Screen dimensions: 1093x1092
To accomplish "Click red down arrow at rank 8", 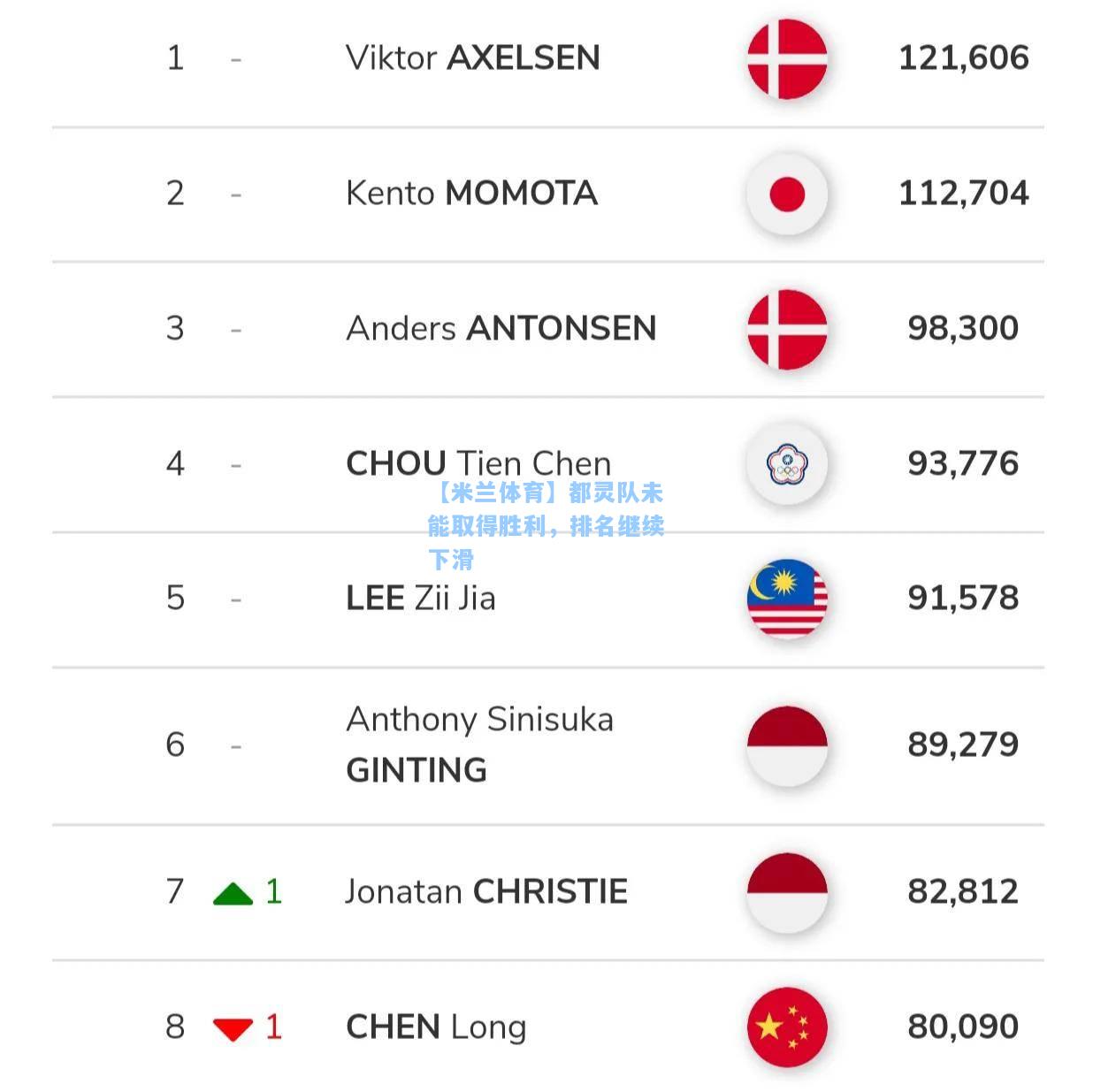I will 233,1029.
